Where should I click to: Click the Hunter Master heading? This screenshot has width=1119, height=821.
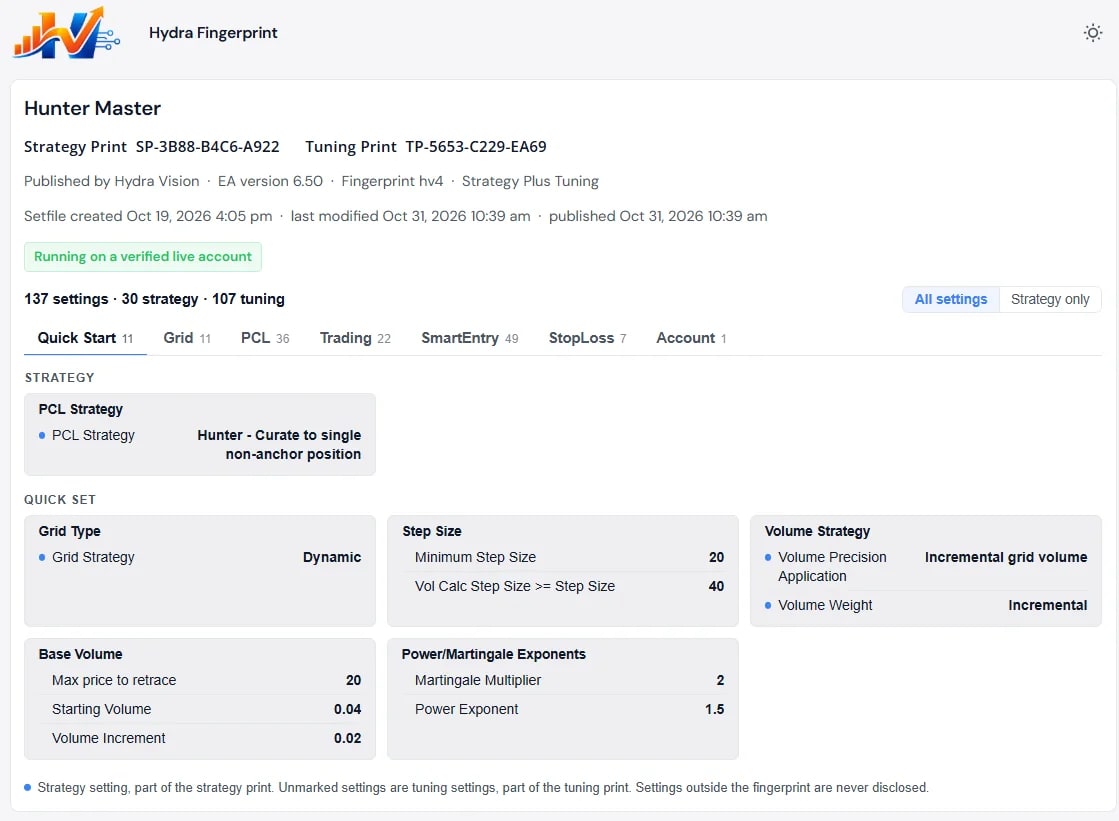[x=92, y=109]
